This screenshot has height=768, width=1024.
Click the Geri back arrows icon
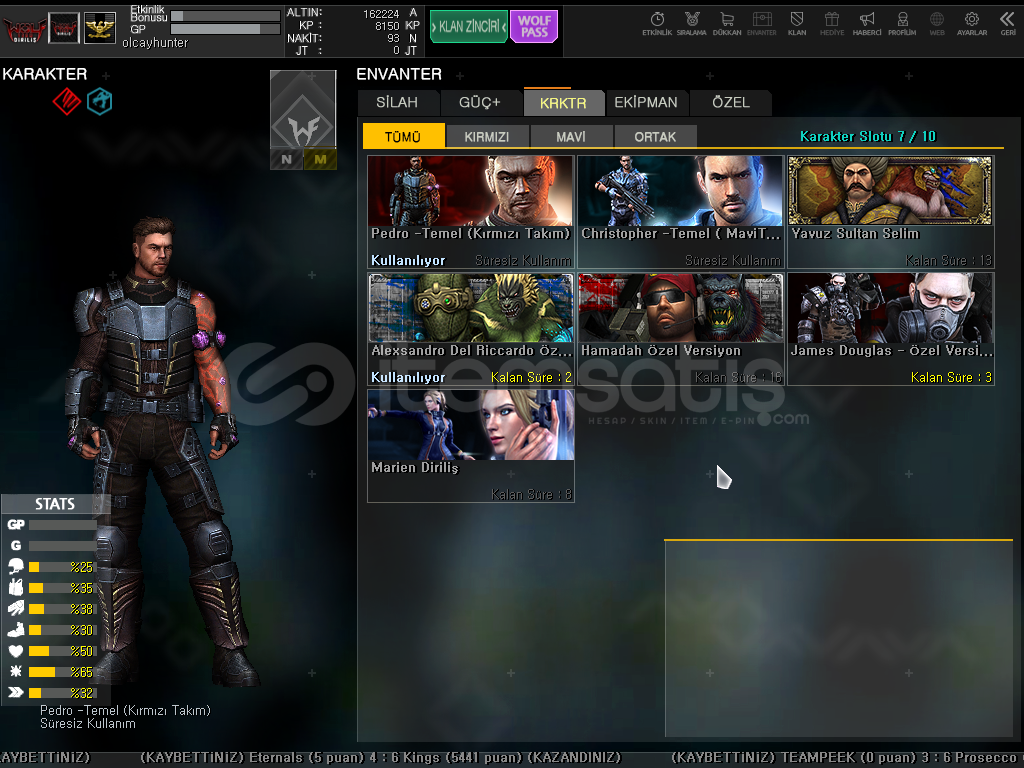click(1008, 24)
